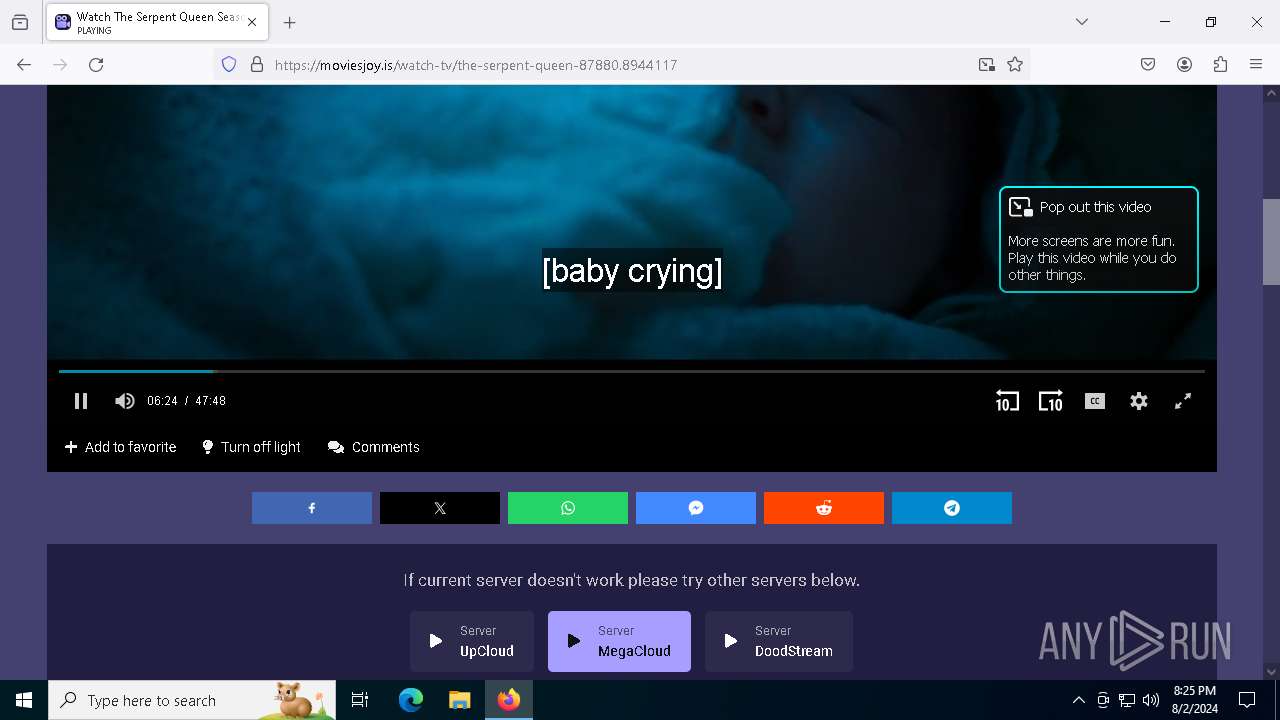This screenshot has height=720, width=1280.
Task: Open system volume control
Action: pos(1151,700)
